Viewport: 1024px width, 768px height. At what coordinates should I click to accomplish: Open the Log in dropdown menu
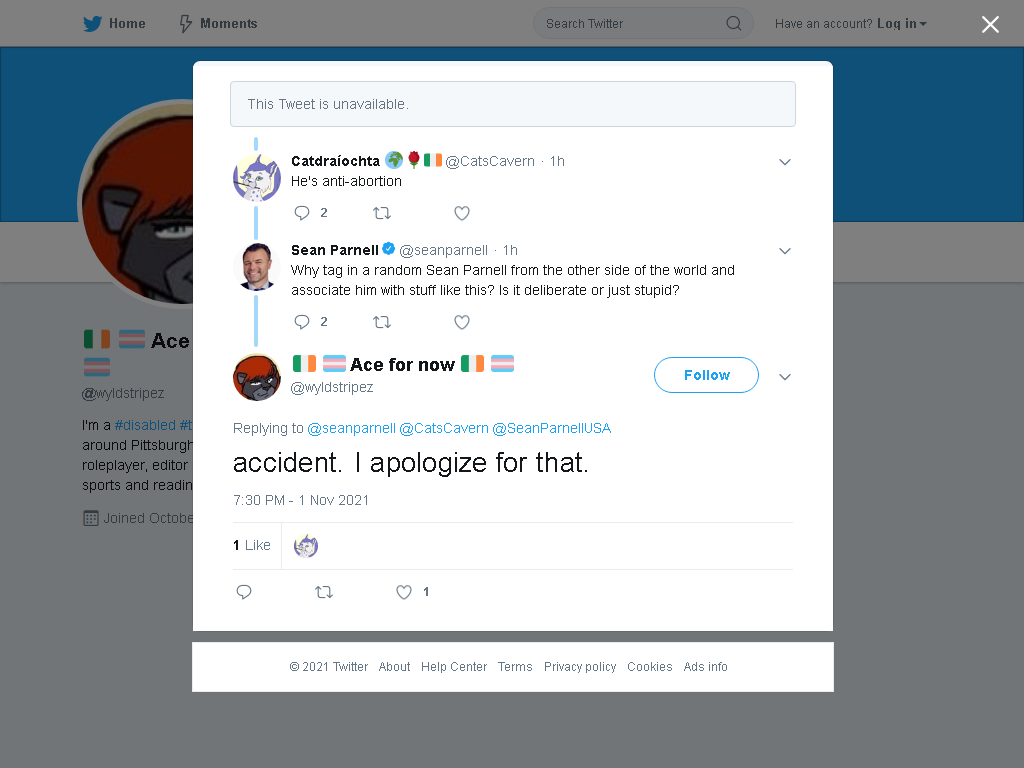pyautogui.click(x=902, y=24)
